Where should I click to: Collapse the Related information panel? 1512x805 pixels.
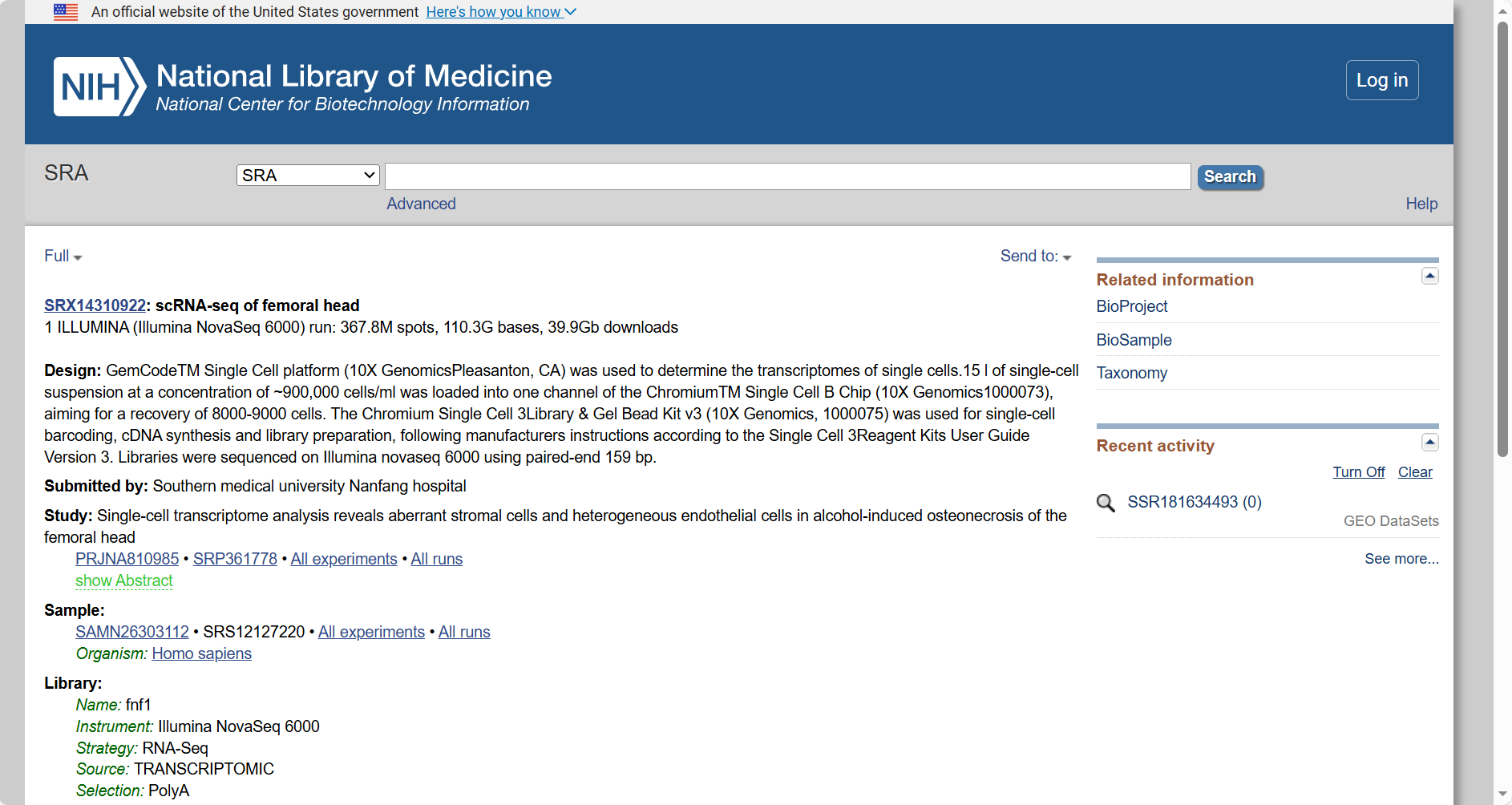click(x=1429, y=277)
